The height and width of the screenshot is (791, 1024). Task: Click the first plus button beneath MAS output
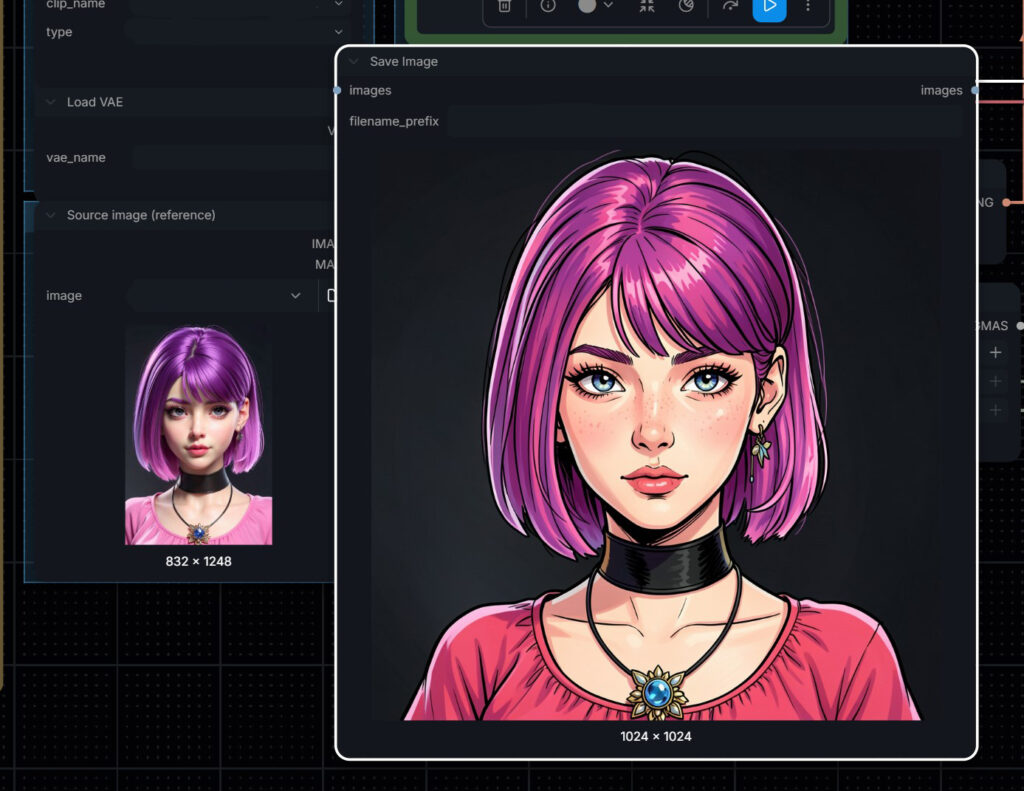[x=995, y=353]
